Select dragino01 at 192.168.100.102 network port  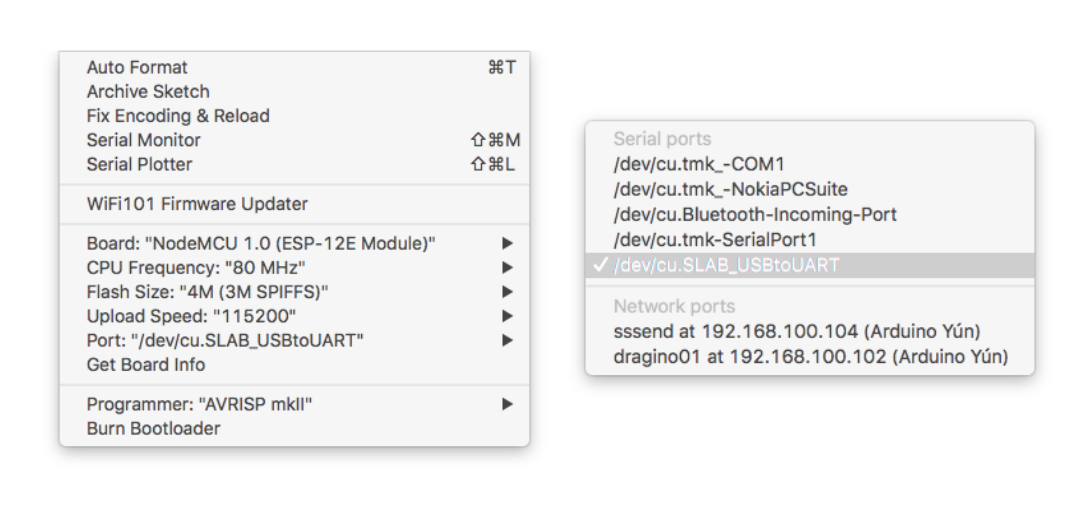point(810,357)
